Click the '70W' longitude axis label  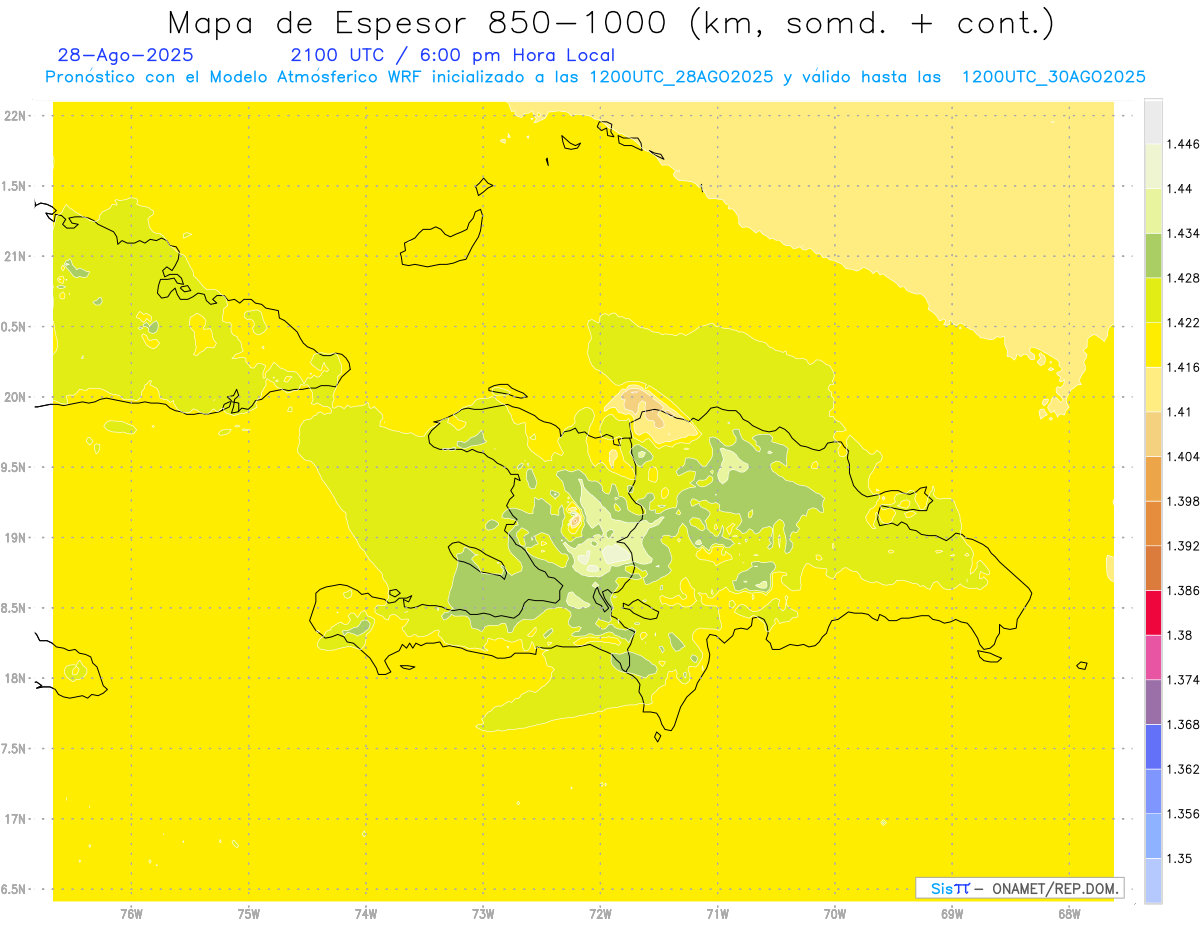click(835, 913)
